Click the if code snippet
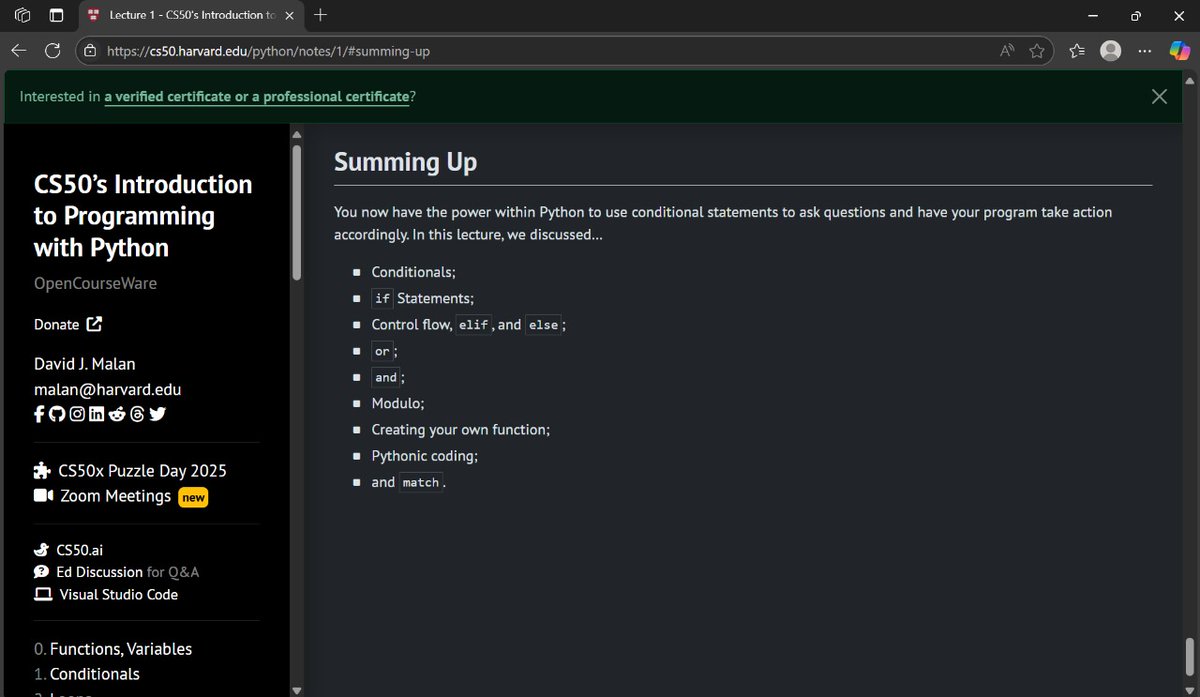 (382, 298)
